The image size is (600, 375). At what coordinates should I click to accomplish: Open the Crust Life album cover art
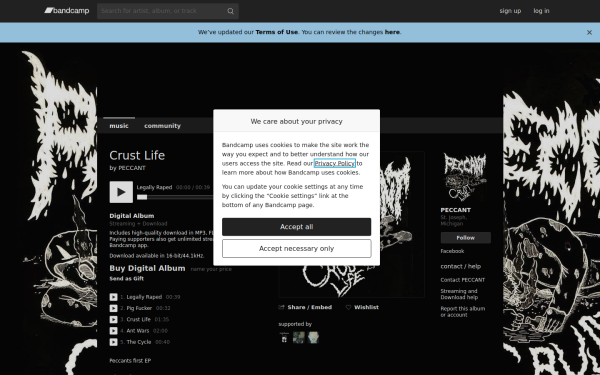tap(351, 225)
